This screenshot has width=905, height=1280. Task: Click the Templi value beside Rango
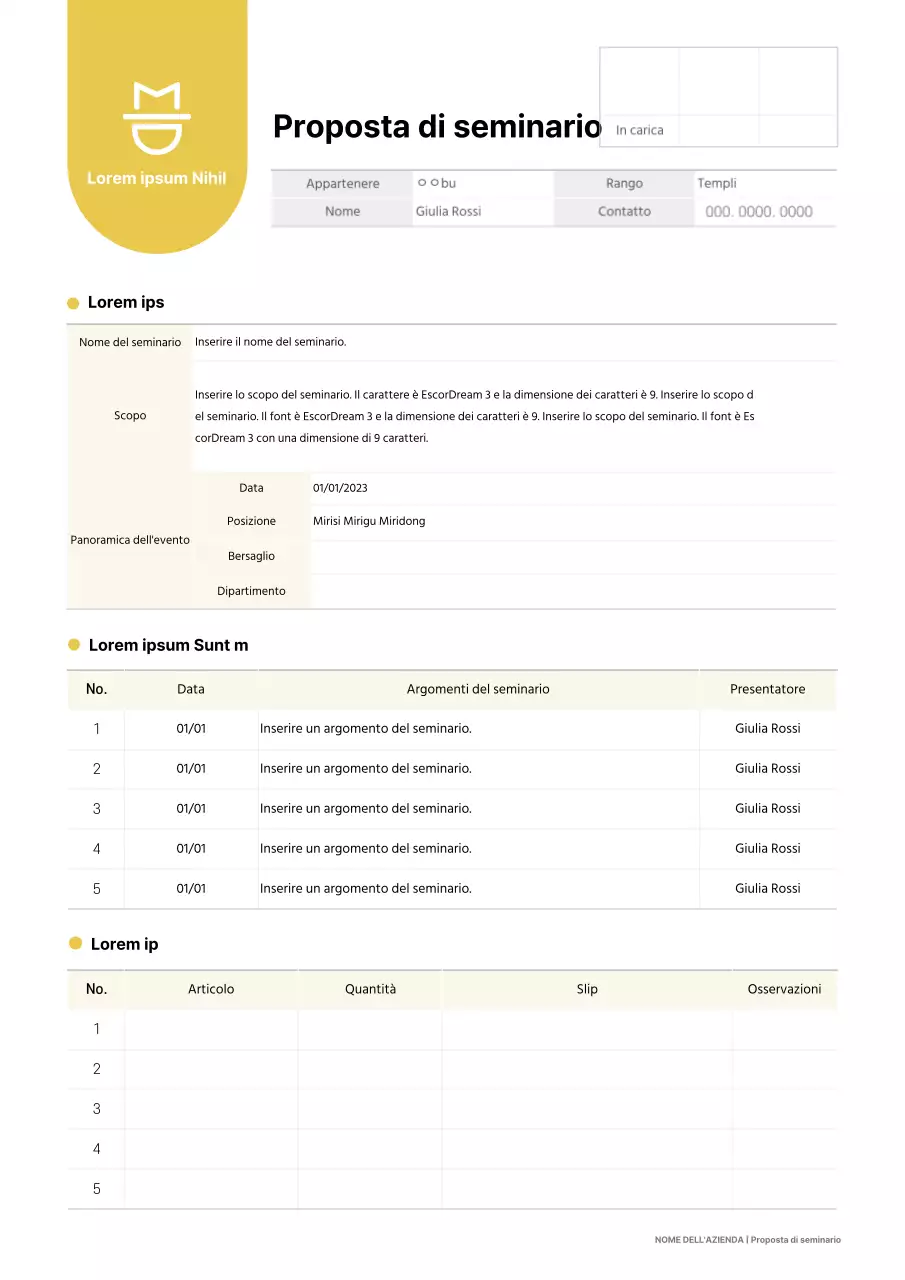coord(716,183)
